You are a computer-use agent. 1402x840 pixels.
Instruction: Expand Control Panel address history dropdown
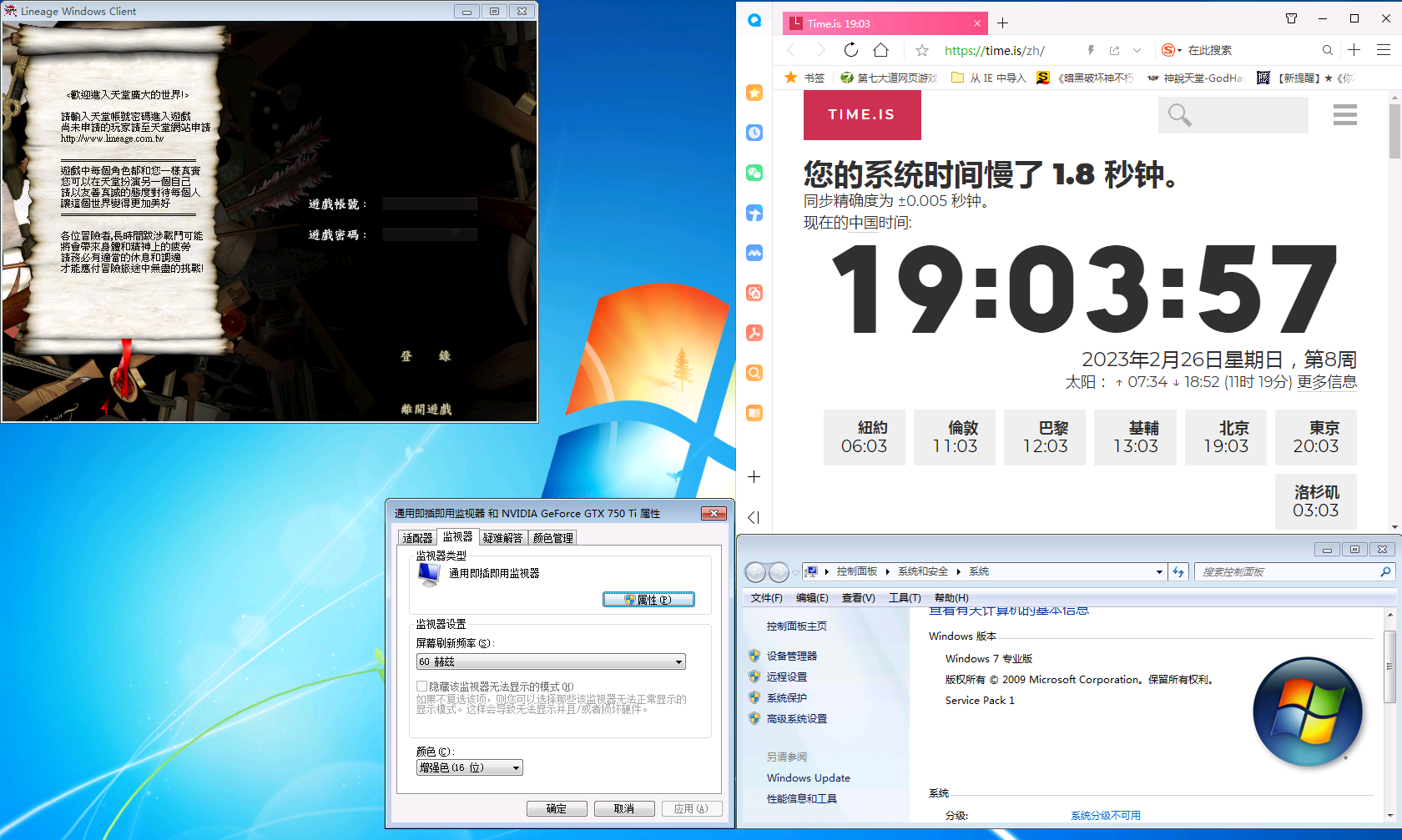pos(1159,571)
